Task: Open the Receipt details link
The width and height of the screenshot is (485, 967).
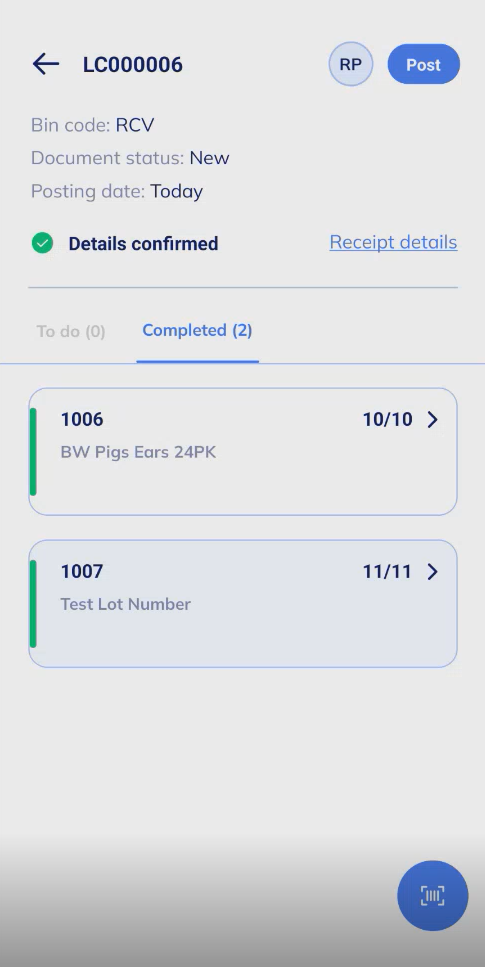Action: 393,242
